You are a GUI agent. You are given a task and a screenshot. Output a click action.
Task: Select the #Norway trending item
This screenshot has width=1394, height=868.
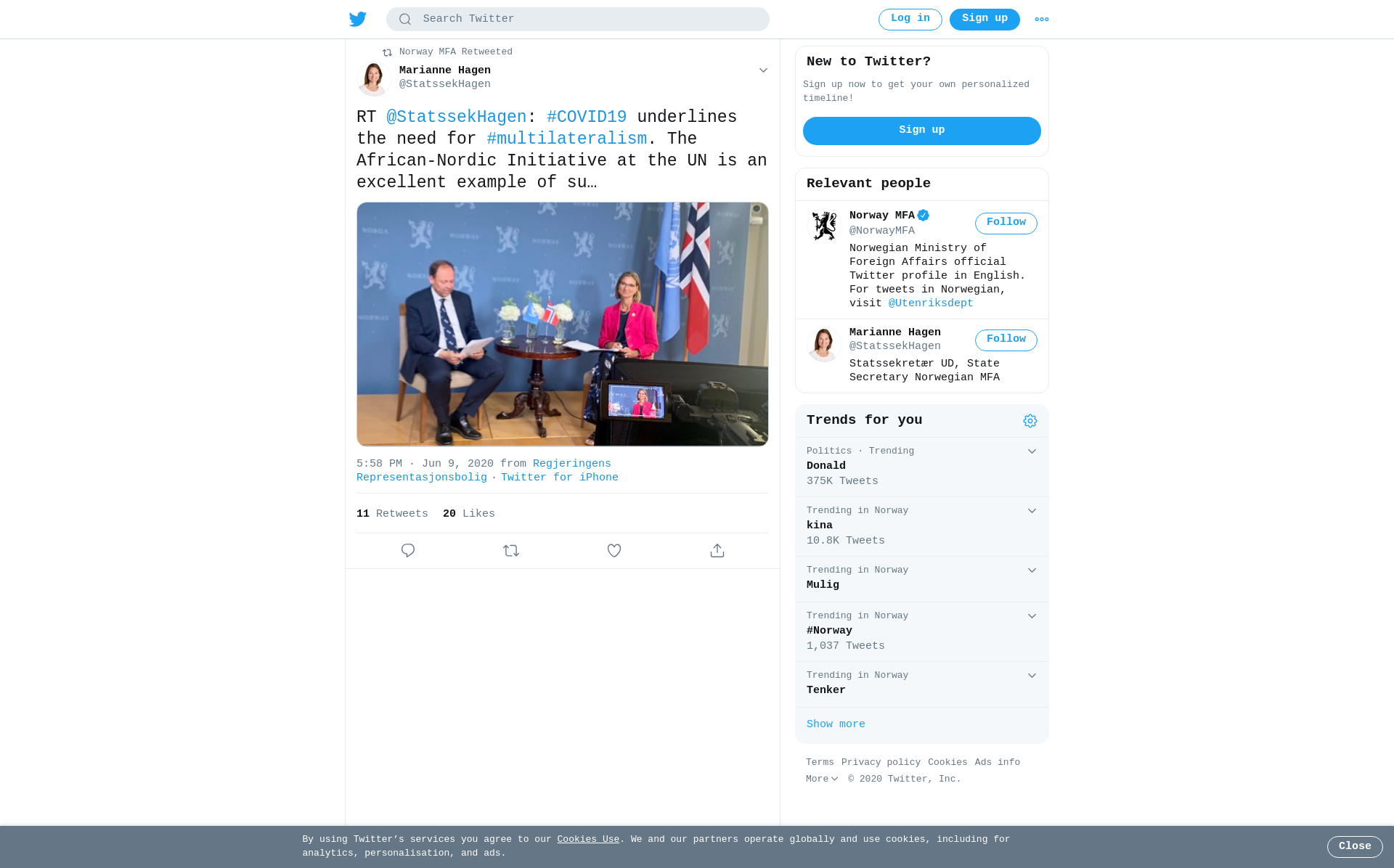[x=922, y=631]
